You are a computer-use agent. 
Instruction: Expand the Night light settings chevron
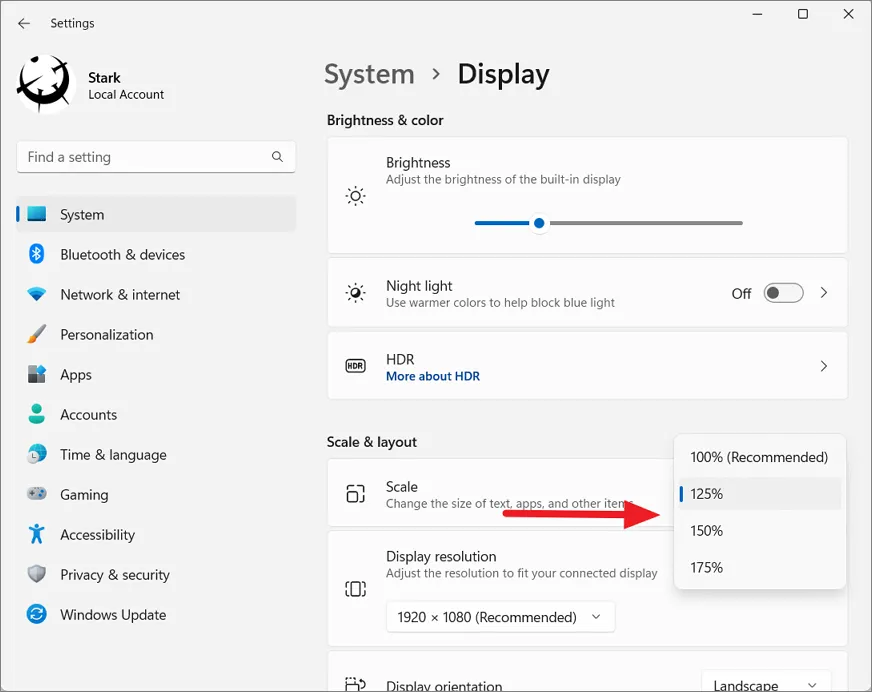tap(824, 293)
